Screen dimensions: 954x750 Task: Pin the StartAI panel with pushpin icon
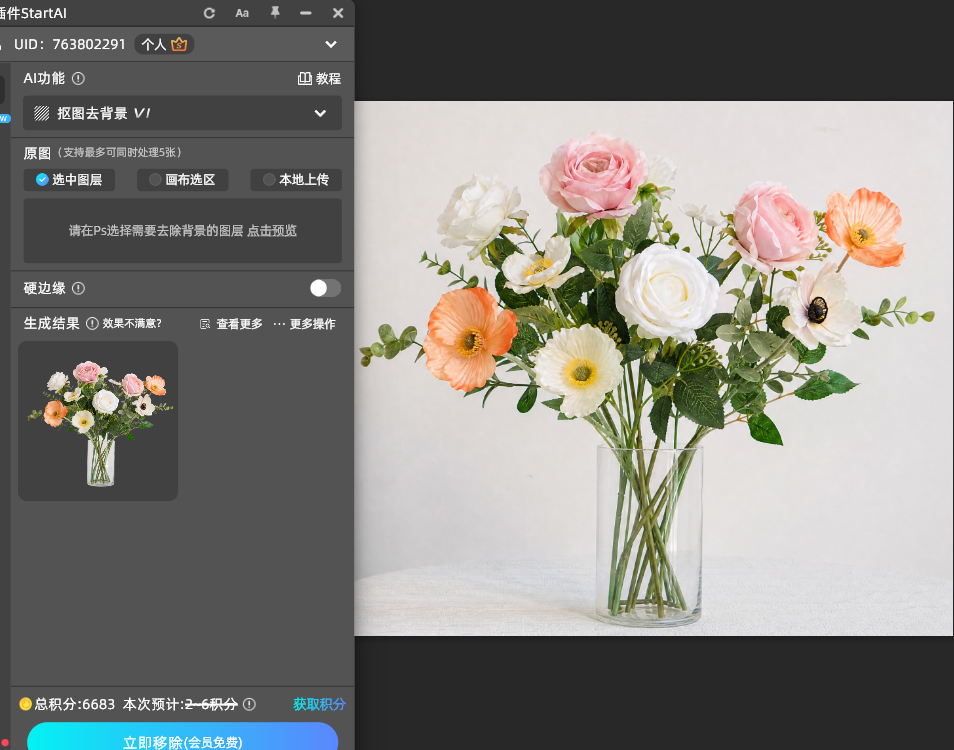[275, 12]
